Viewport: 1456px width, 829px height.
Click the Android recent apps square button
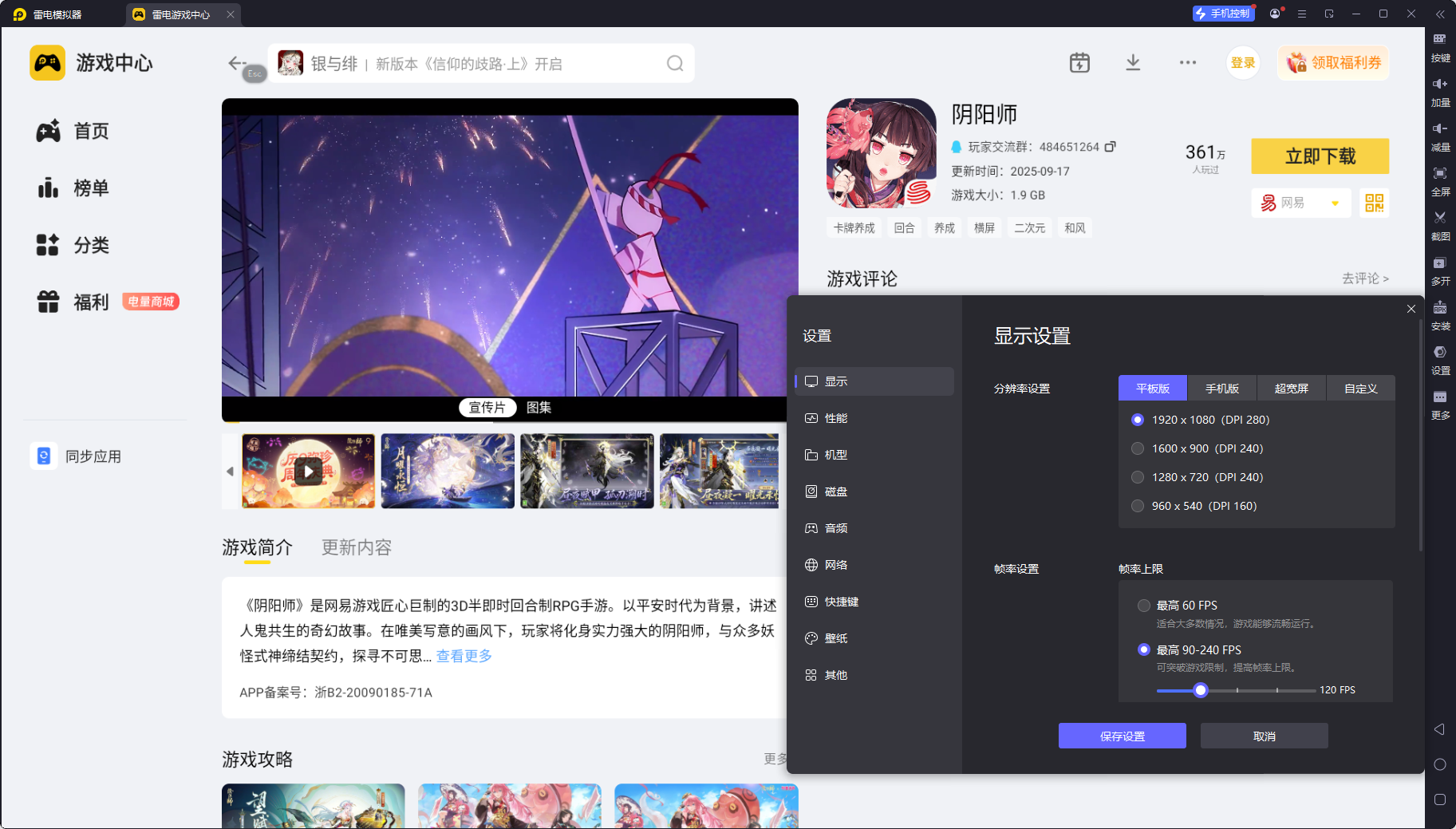1440,799
